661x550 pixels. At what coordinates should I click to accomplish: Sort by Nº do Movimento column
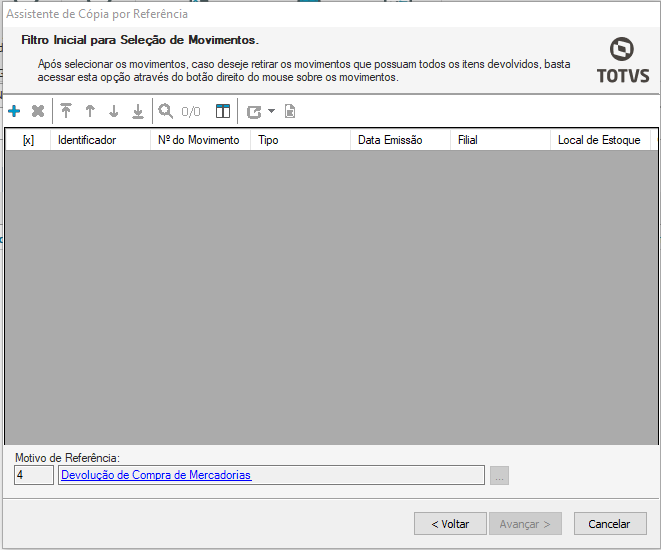coord(199,140)
